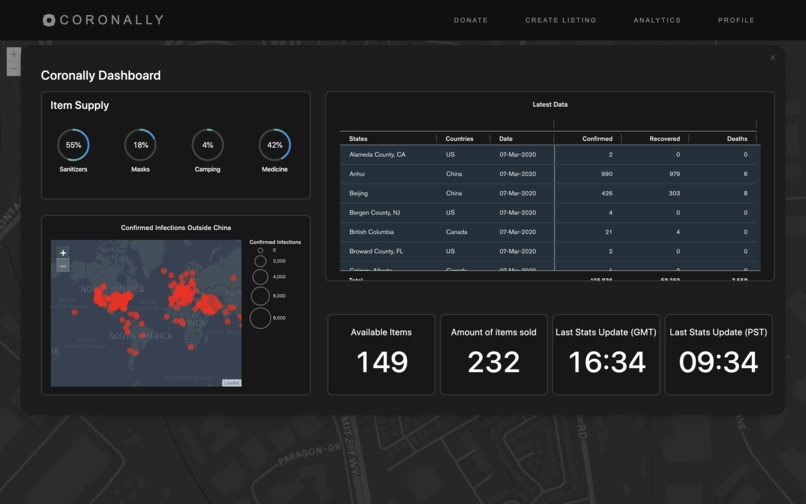The width and height of the screenshot is (806, 504).
Task: Select the Beijing row
Action: click(x=550, y=193)
